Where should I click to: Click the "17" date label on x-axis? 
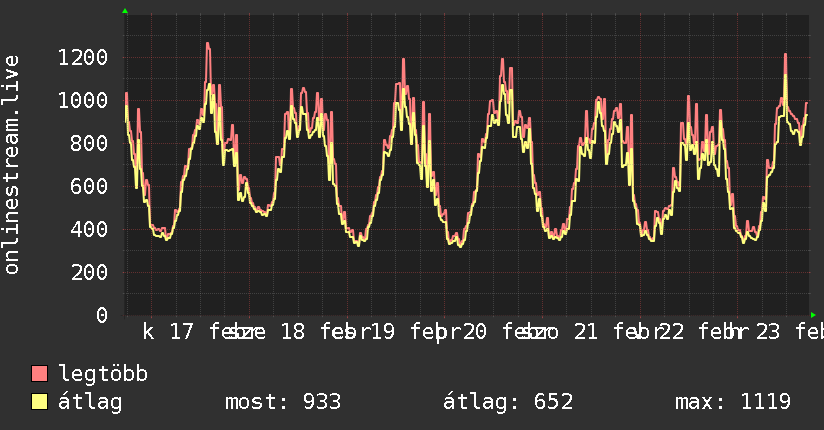click(181, 332)
